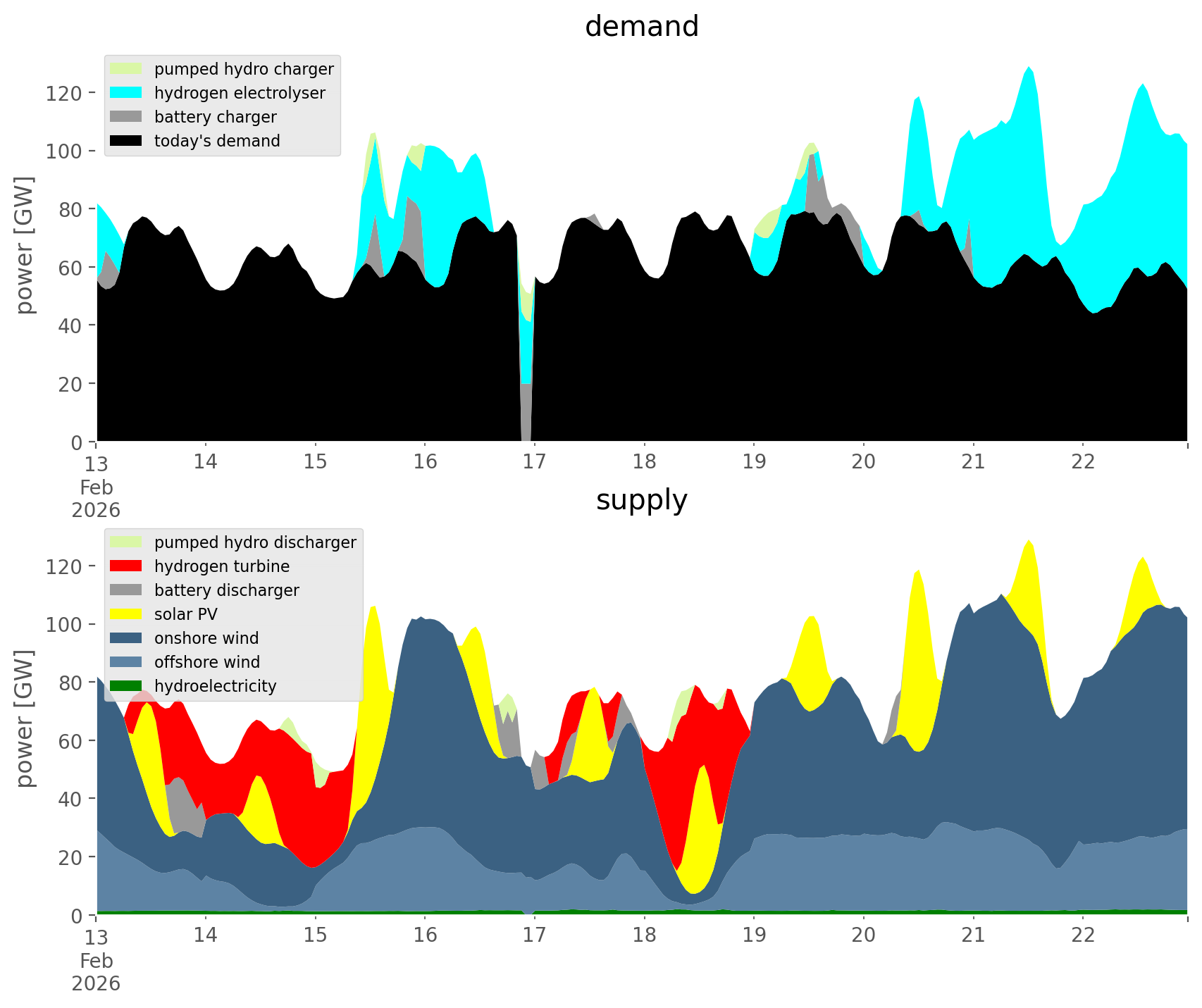Click date tick 20 on supply chart axis
The width and height of the screenshot is (1202, 1008).
coord(863,935)
